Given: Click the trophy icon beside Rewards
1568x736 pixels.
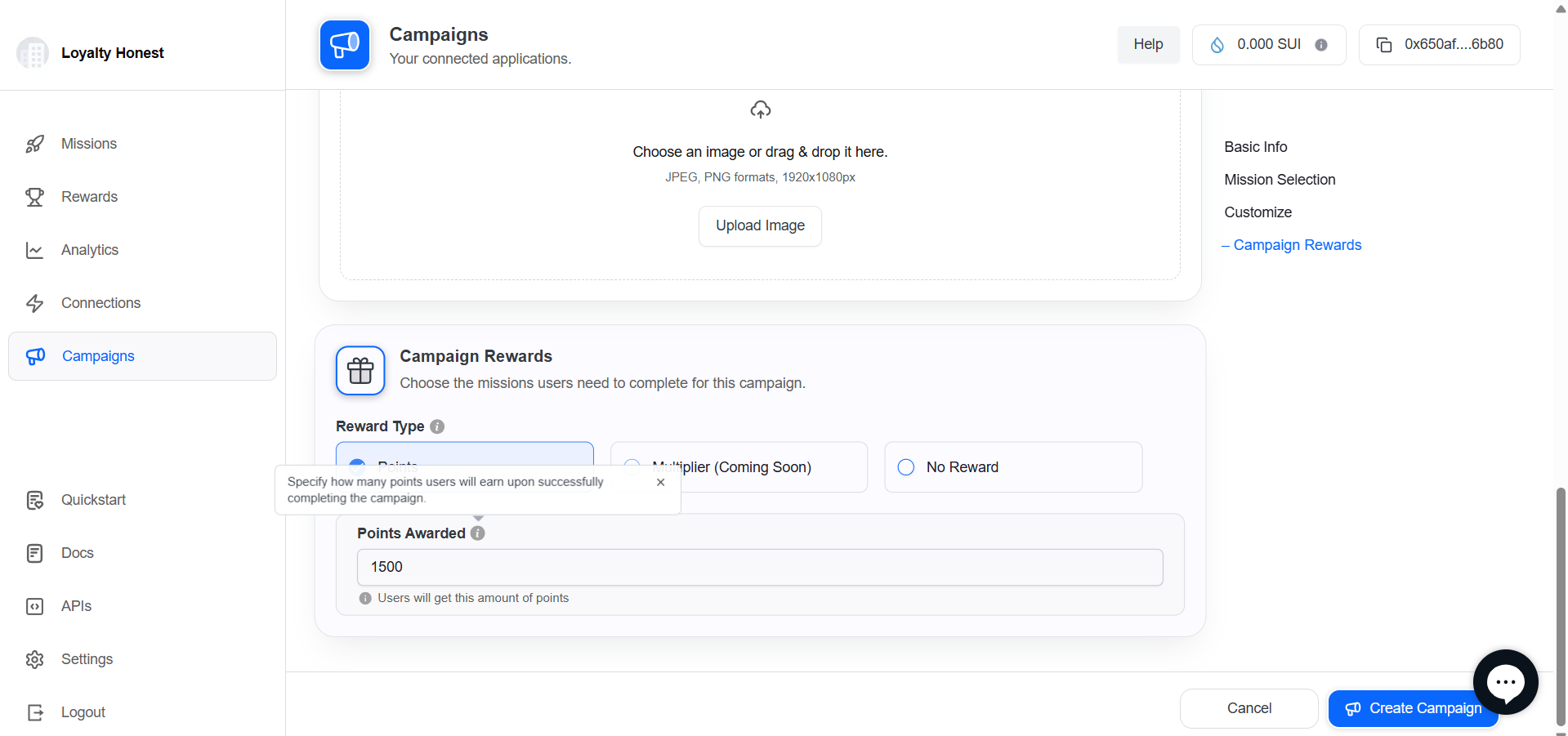Looking at the screenshot, I should [x=34, y=197].
